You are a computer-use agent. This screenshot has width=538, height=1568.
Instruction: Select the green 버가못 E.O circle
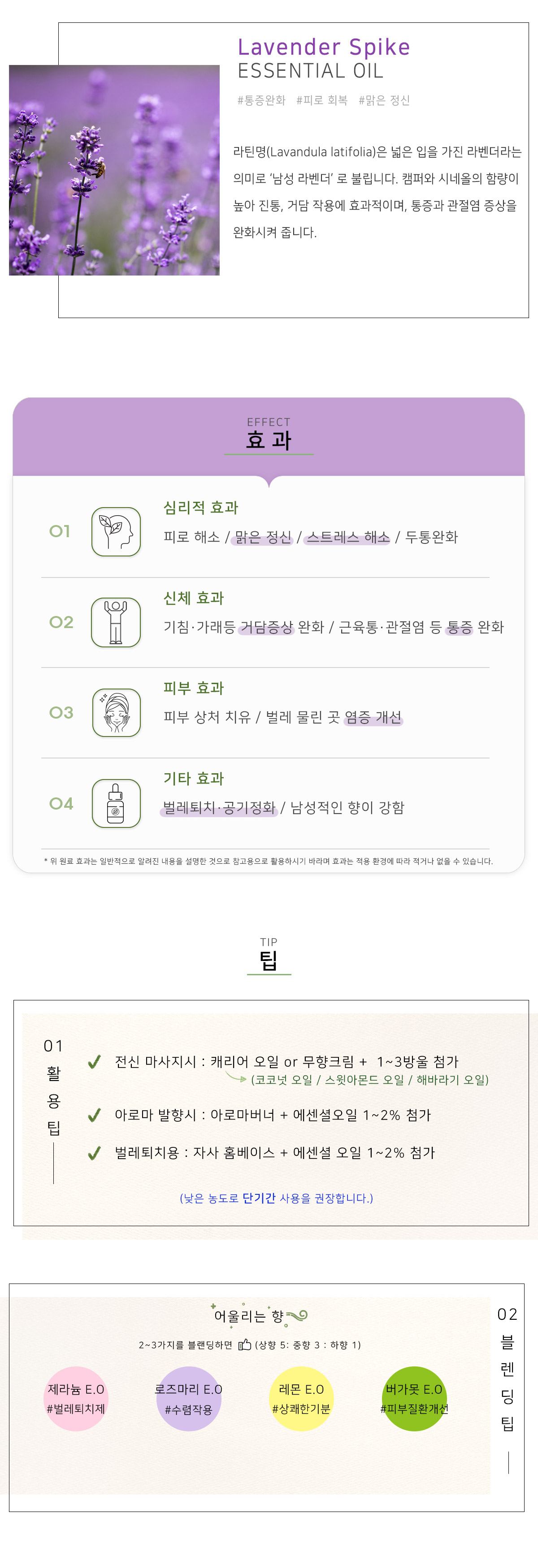[x=414, y=1399]
